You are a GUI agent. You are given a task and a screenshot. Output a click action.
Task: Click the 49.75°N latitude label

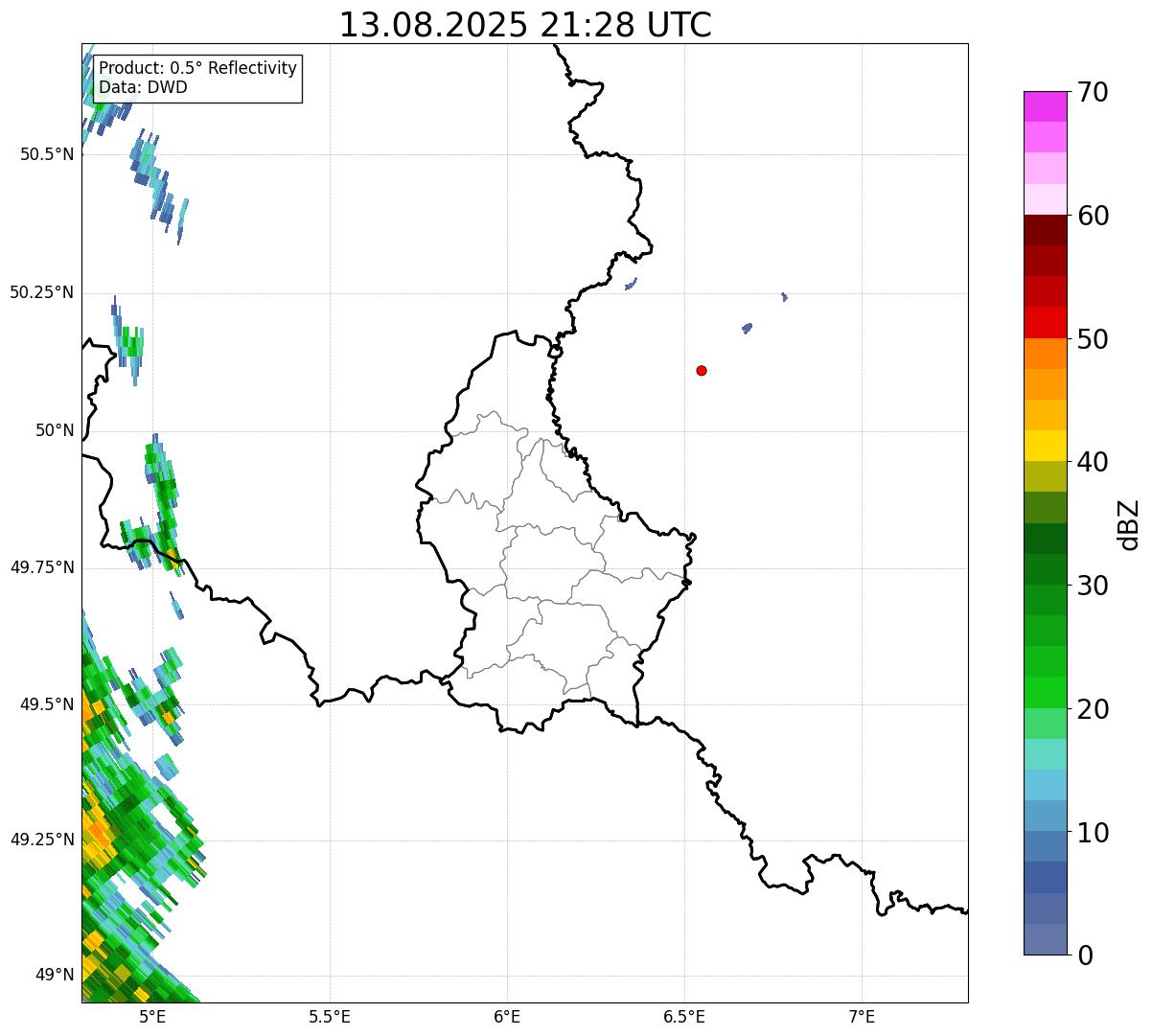42,567
